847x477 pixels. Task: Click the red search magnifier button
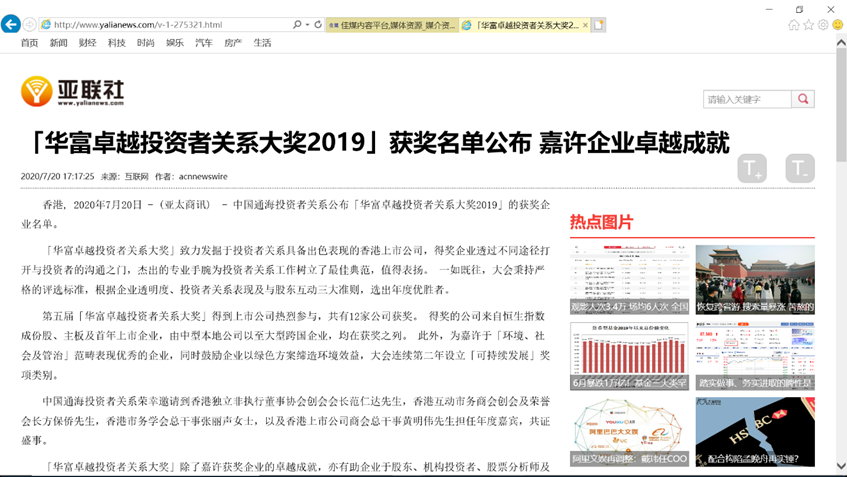tap(803, 99)
